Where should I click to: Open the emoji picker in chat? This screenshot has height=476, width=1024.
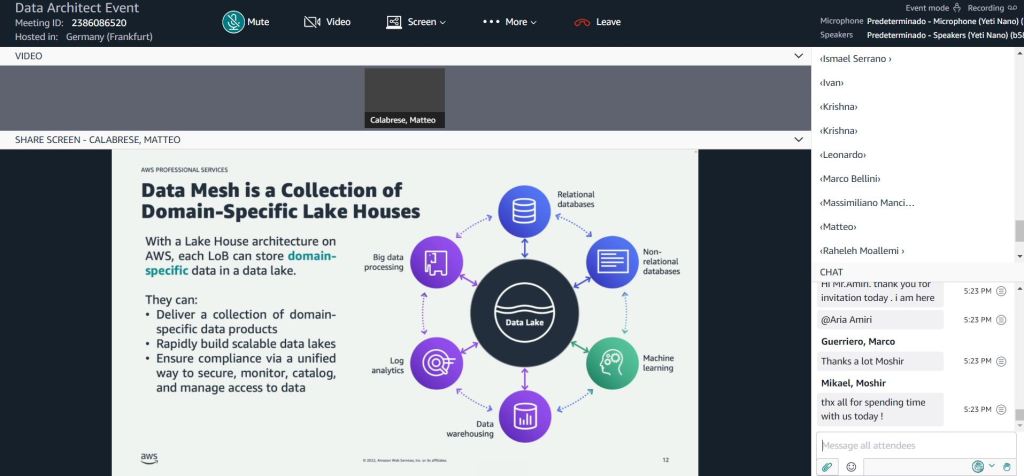(851, 466)
